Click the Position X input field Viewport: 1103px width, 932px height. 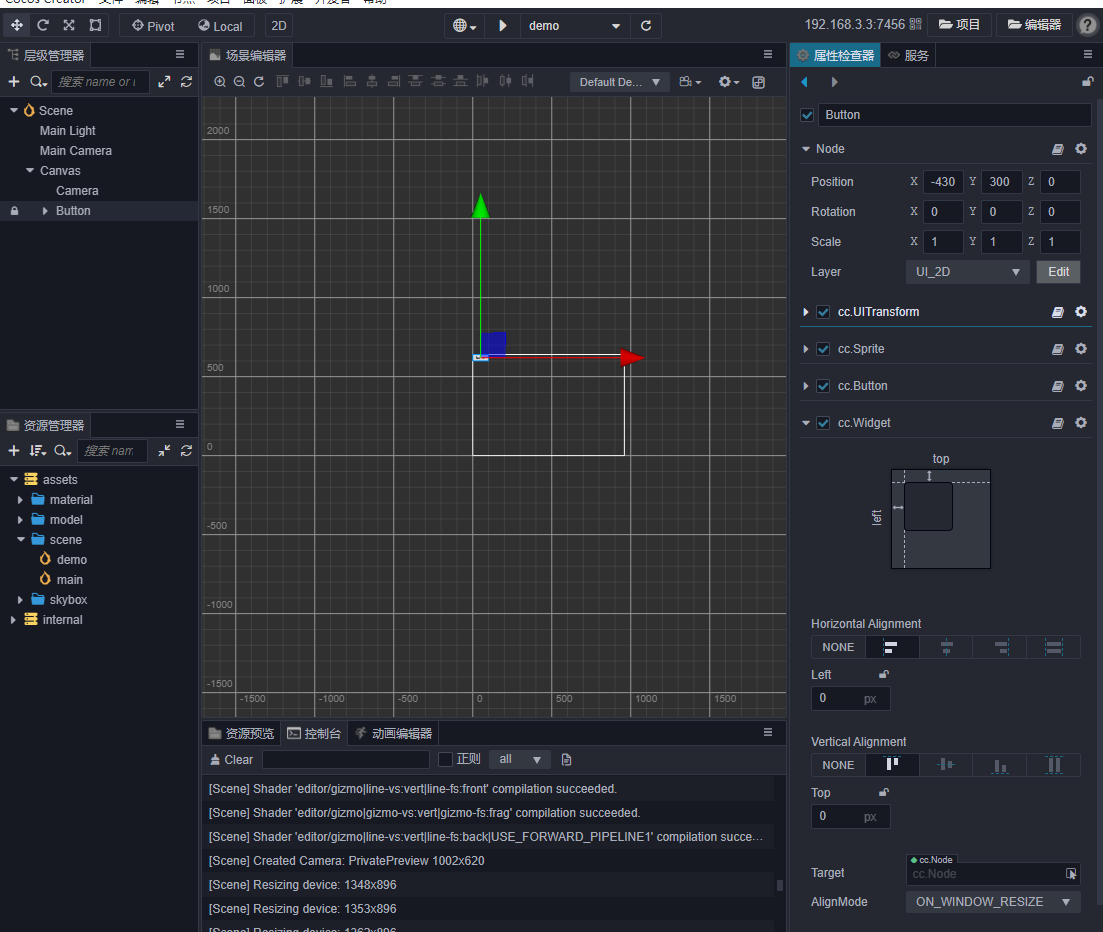[x=942, y=182]
